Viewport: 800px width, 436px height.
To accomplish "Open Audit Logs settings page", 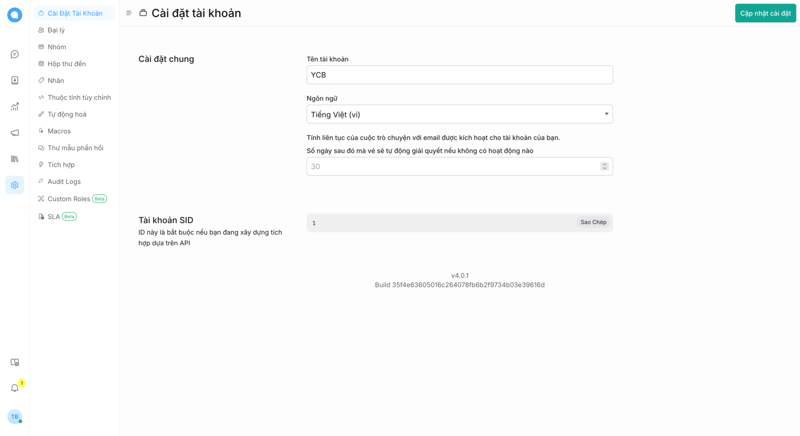I will point(64,181).
